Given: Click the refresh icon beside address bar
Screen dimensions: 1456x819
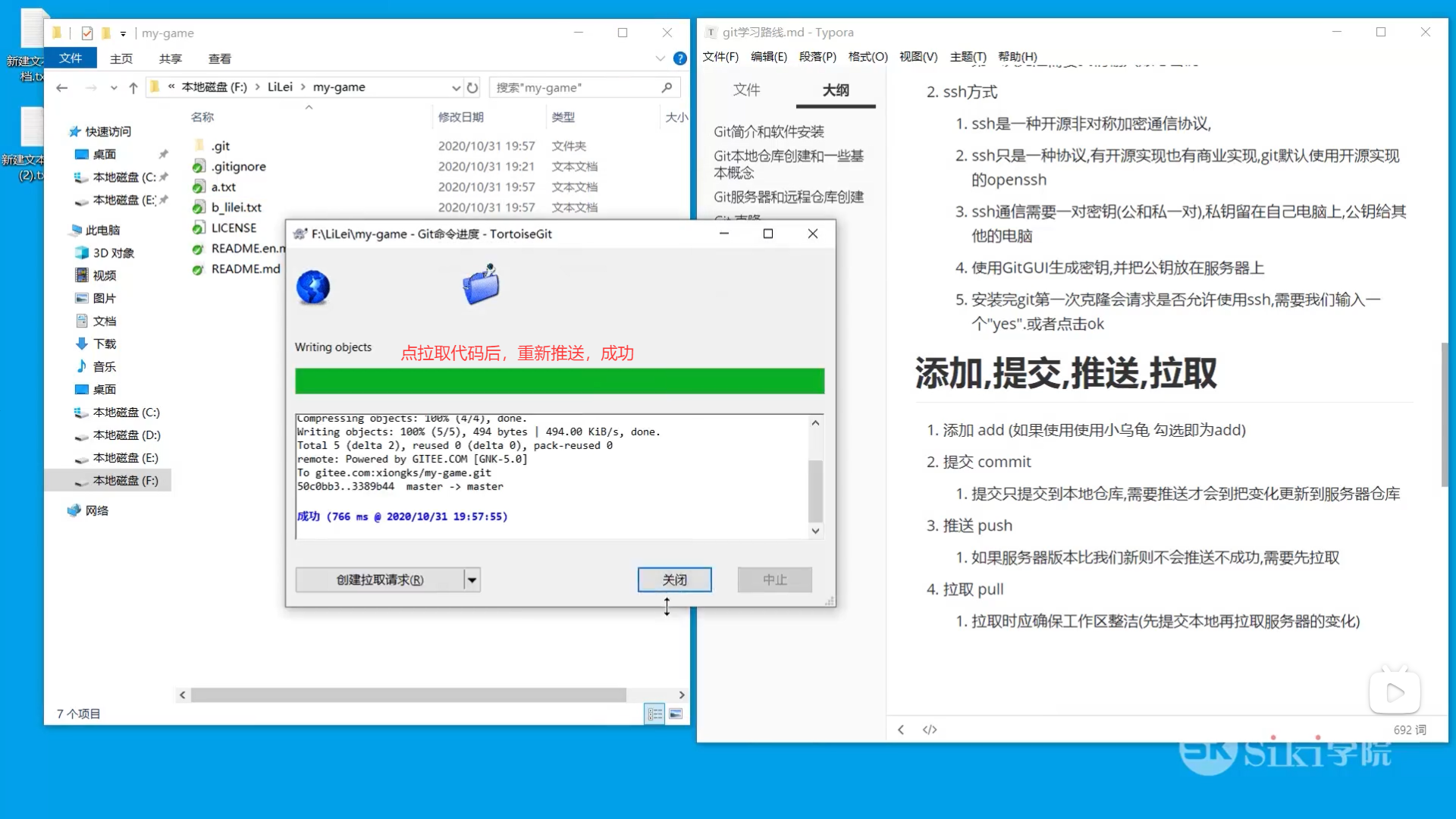Looking at the screenshot, I should coord(472,87).
